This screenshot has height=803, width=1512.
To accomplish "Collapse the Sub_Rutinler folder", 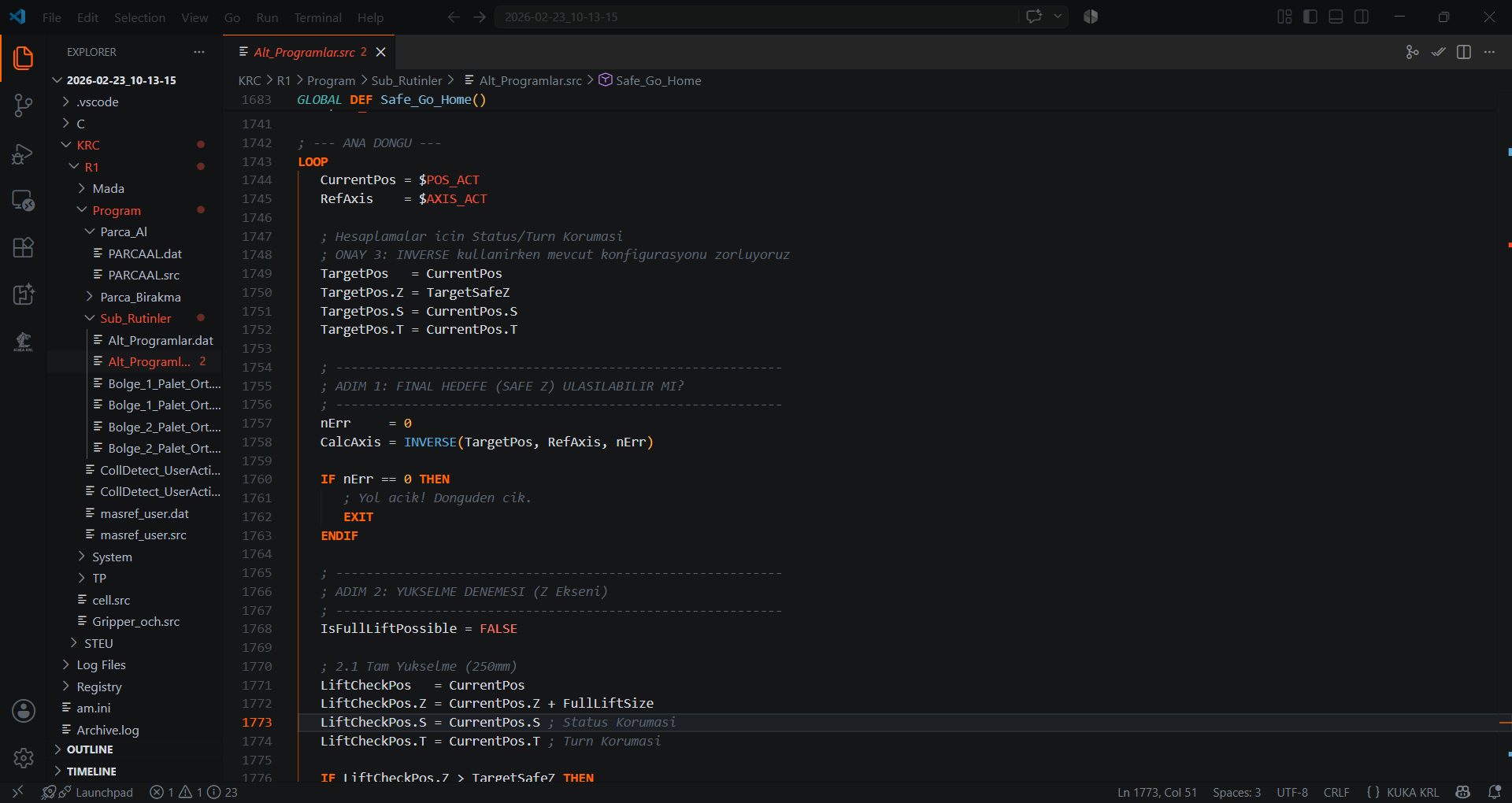I will [135, 319].
